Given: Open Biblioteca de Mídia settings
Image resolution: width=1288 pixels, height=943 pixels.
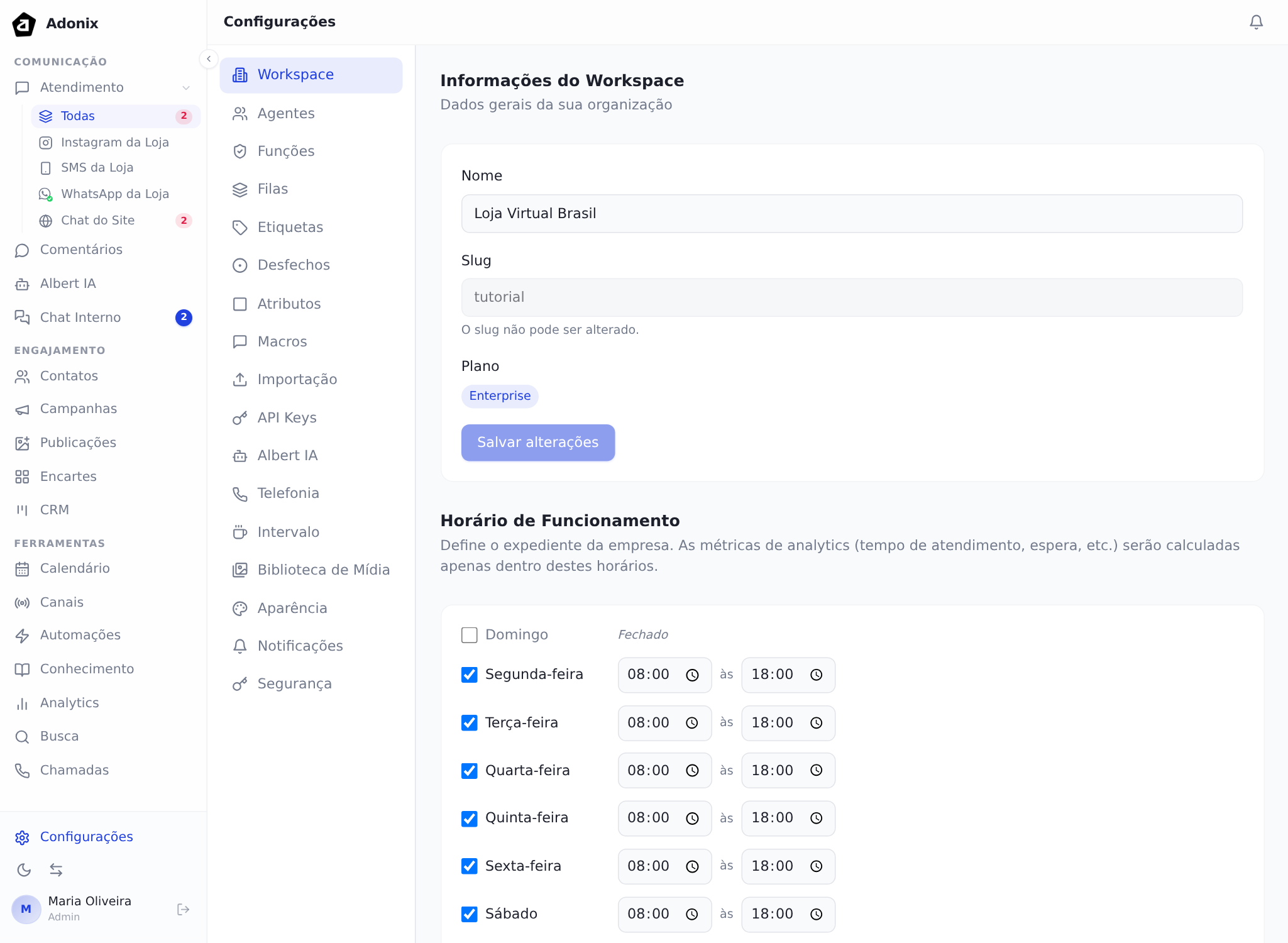Looking at the screenshot, I should pyautogui.click(x=311, y=570).
